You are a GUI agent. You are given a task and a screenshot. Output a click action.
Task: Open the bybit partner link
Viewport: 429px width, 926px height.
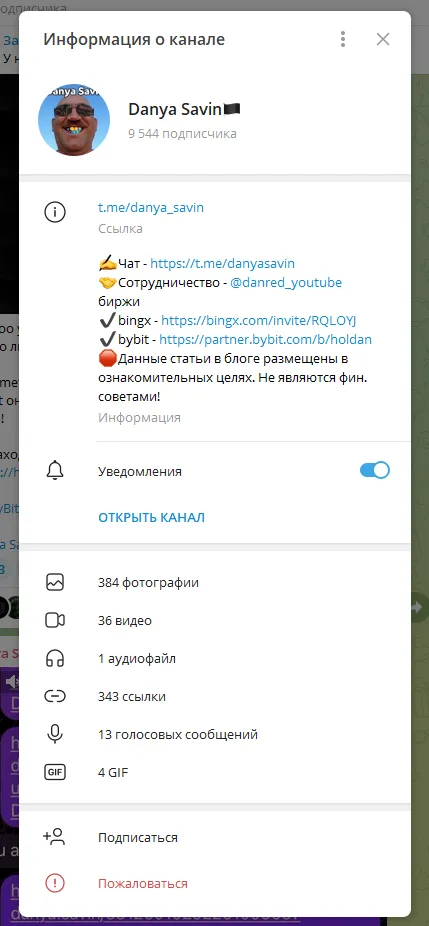265,340
